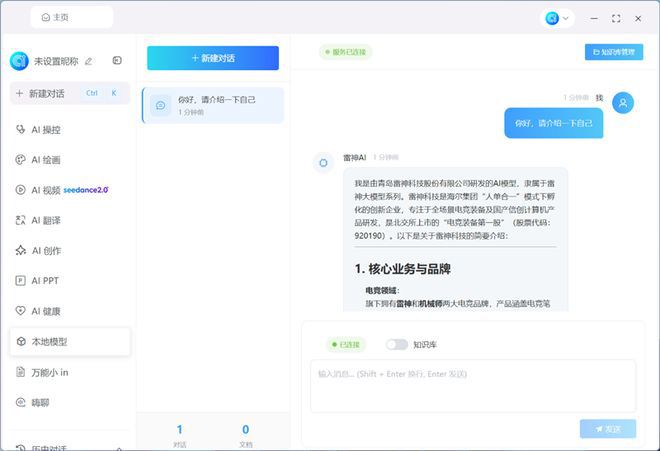Open 嗨聊 from the sidebar
The image size is (660, 451).
tap(70, 403)
